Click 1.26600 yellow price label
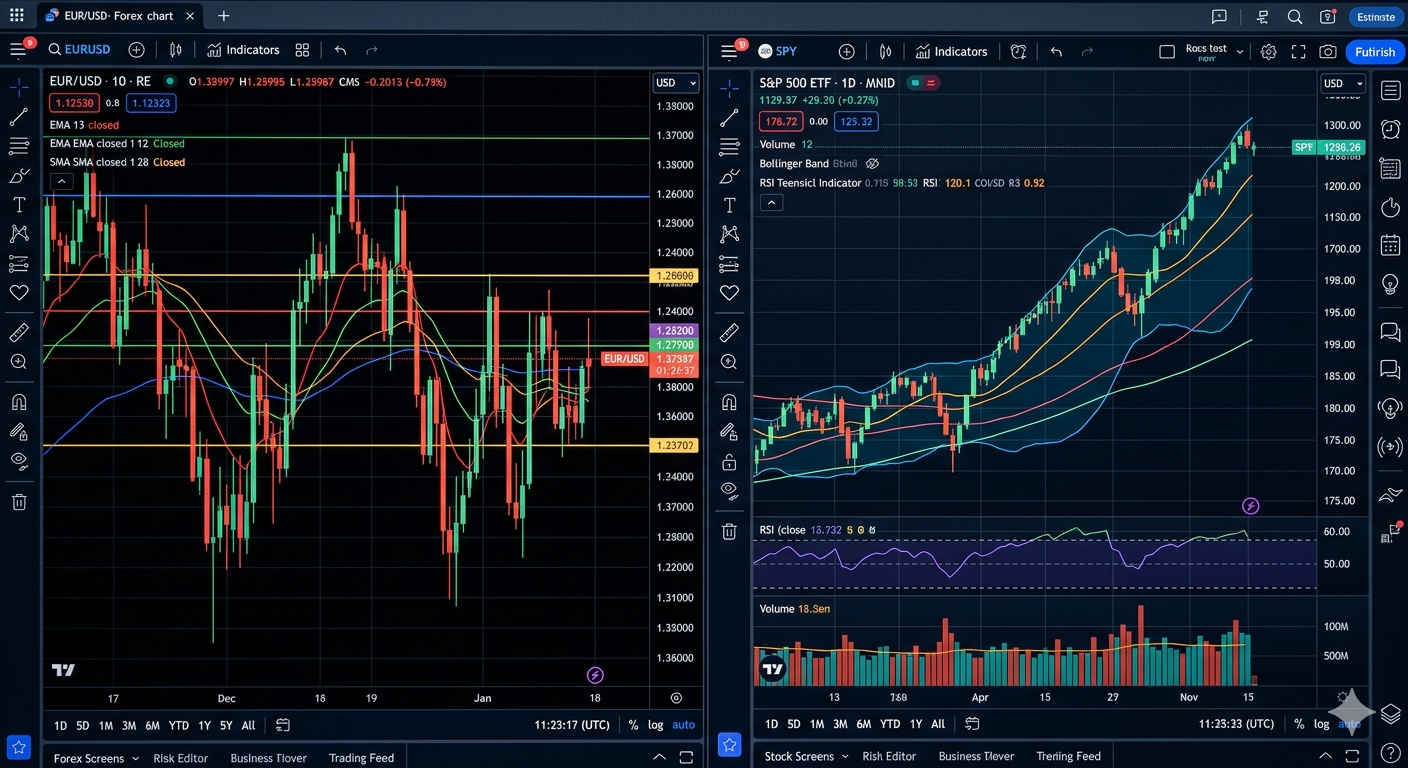 point(675,275)
